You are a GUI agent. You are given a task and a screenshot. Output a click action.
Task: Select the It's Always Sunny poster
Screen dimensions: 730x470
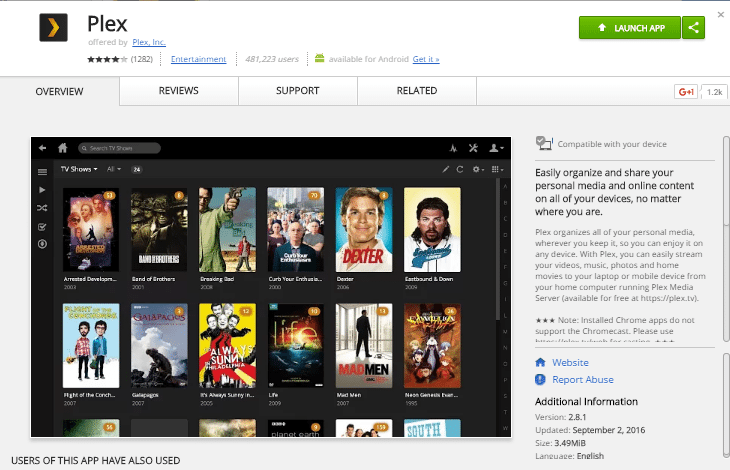tap(227, 346)
